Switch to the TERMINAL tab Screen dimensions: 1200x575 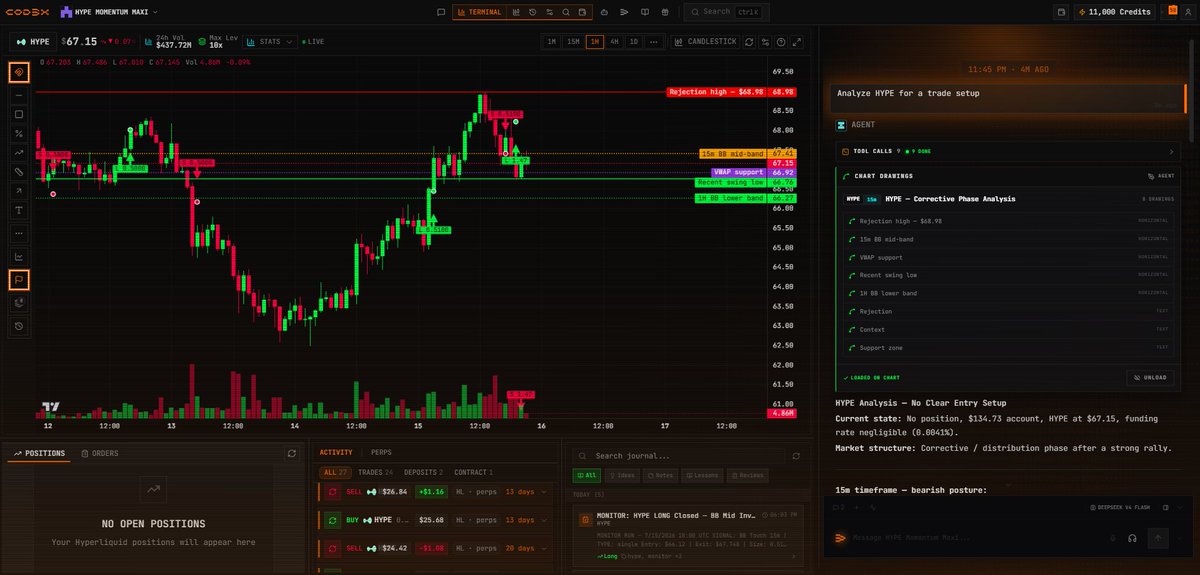click(x=478, y=12)
